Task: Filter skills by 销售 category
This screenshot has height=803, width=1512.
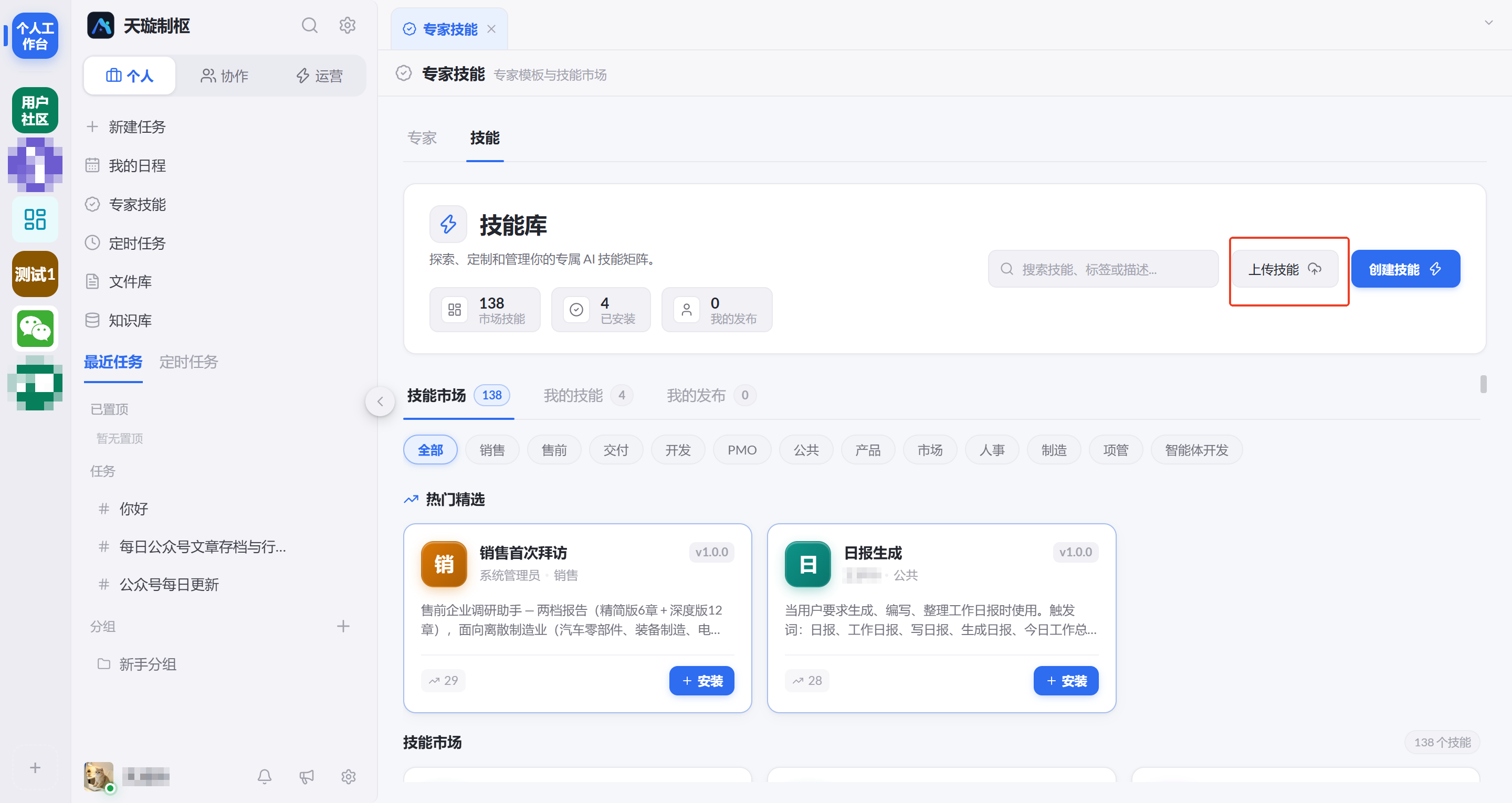Action: coord(492,450)
